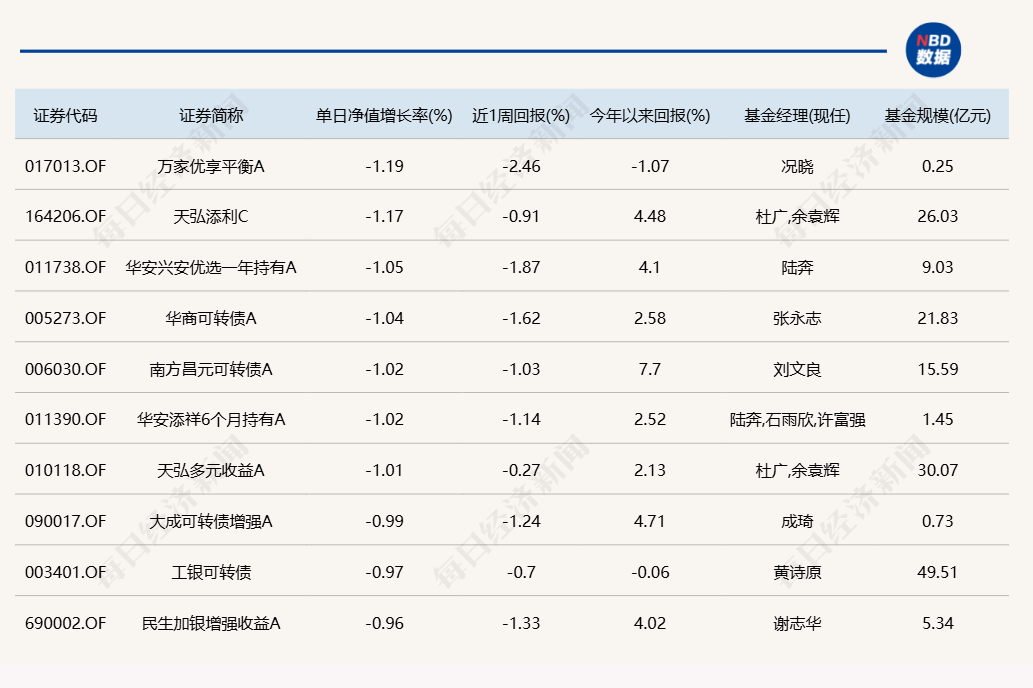1033x688 pixels.
Task: Select the code 011738.OF
Action: pos(65,267)
